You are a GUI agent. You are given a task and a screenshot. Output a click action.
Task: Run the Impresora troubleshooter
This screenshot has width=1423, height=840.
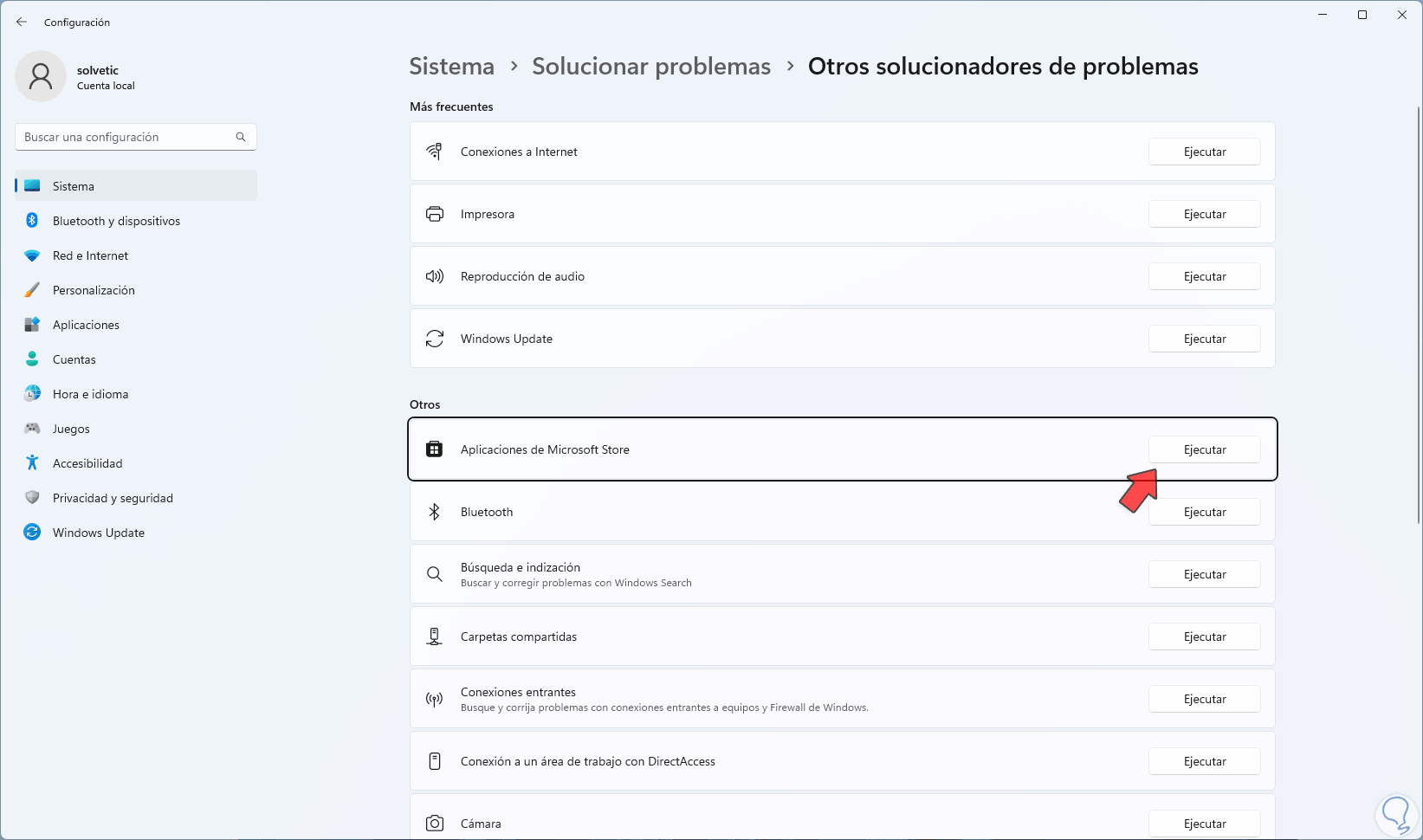(1204, 214)
